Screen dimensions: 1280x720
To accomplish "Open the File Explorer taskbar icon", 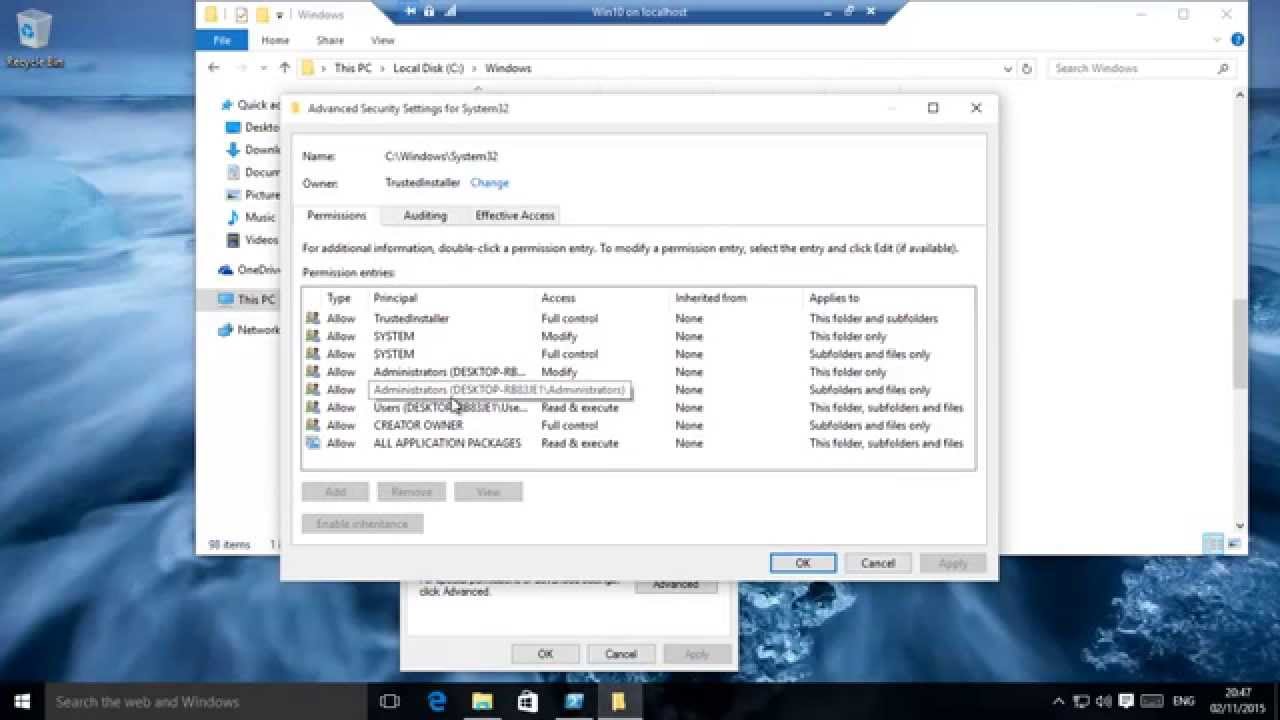I will coord(482,702).
